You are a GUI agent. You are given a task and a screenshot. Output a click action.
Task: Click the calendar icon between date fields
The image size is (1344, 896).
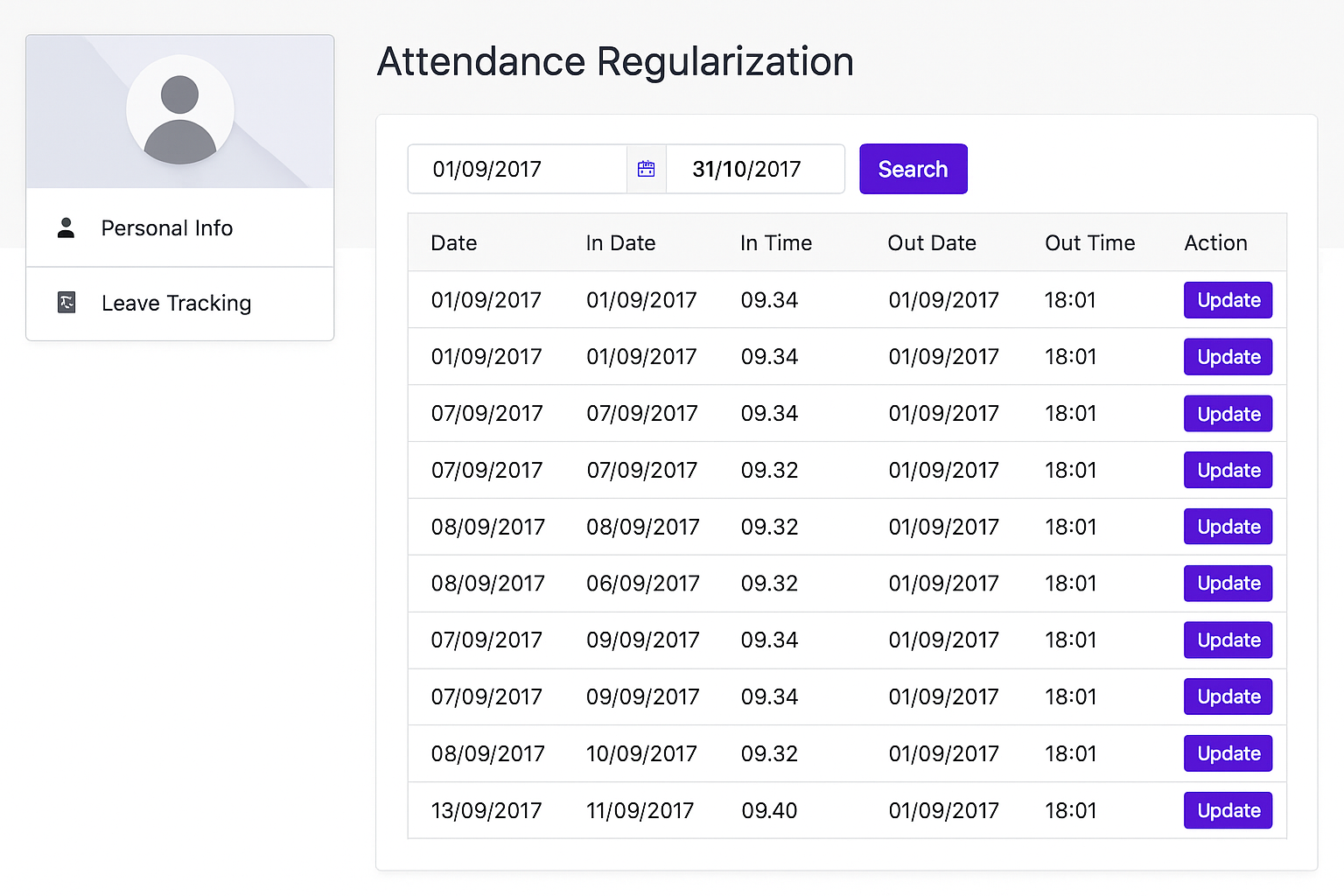(x=647, y=169)
